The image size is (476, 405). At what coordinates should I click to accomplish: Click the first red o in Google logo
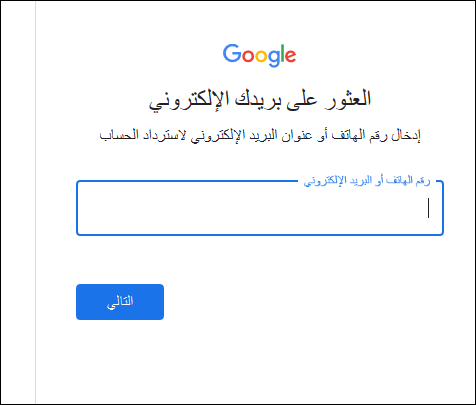point(248,56)
